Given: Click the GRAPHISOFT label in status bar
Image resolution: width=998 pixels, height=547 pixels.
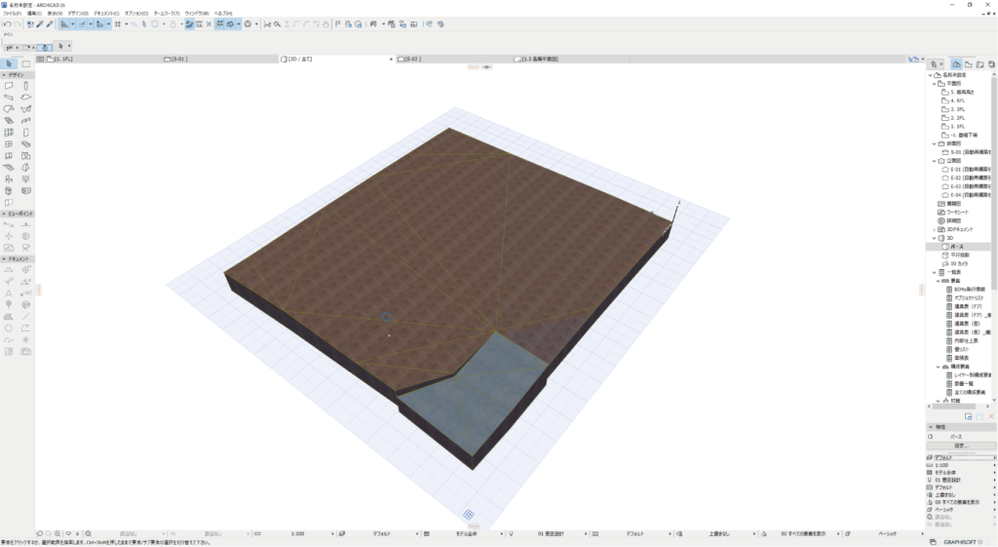Looking at the screenshot, I should click(959, 542).
